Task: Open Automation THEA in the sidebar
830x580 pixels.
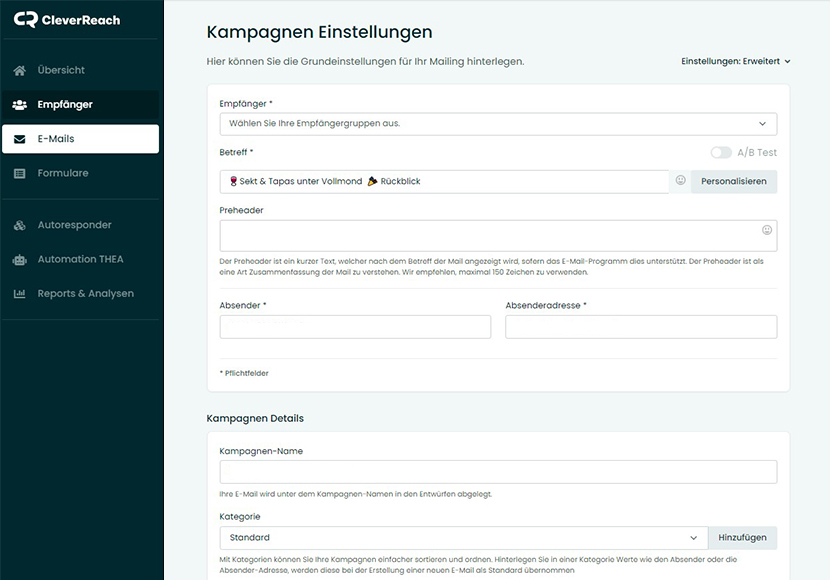Action: coord(80,260)
